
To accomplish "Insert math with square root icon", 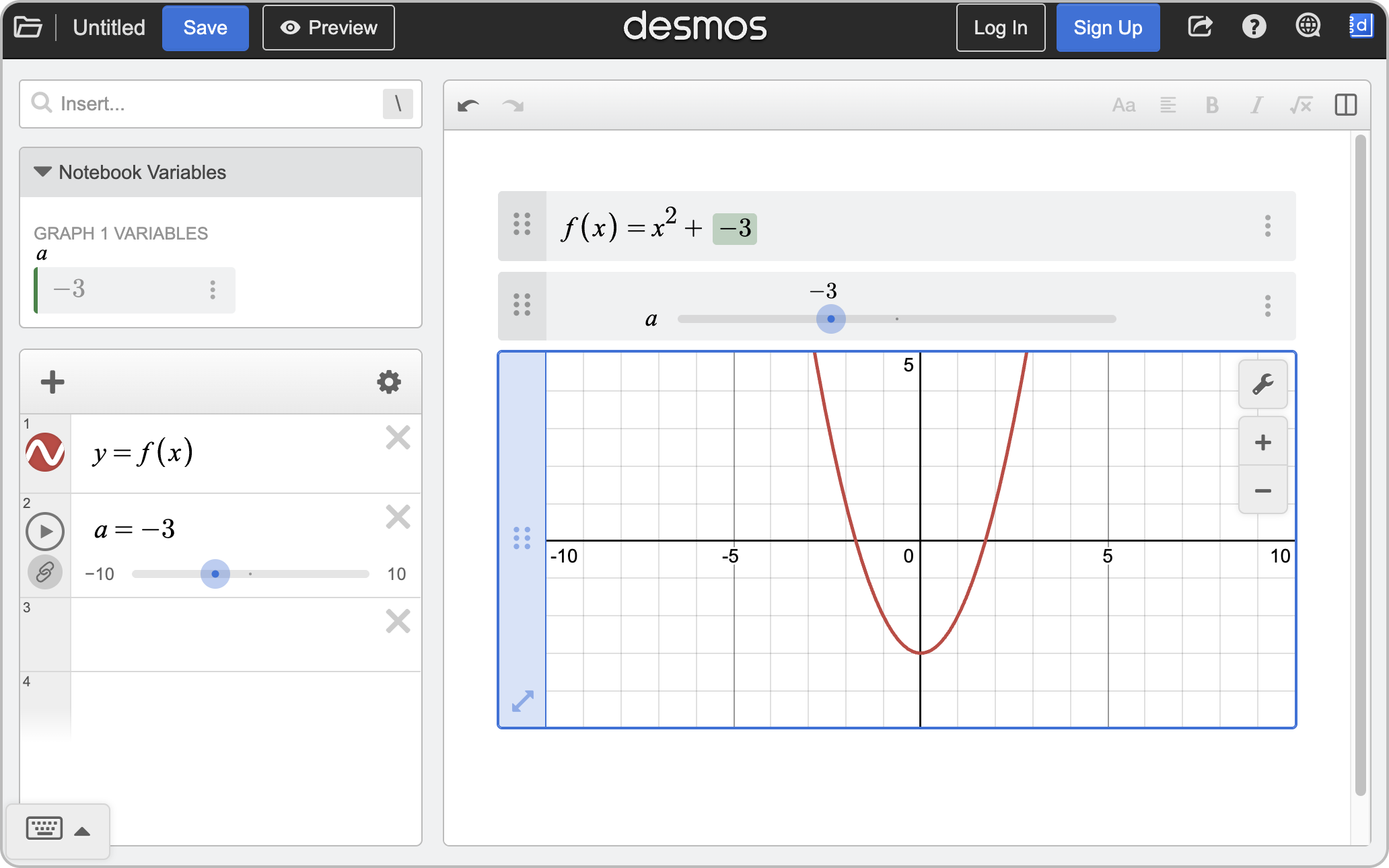I will [1301, 105].
